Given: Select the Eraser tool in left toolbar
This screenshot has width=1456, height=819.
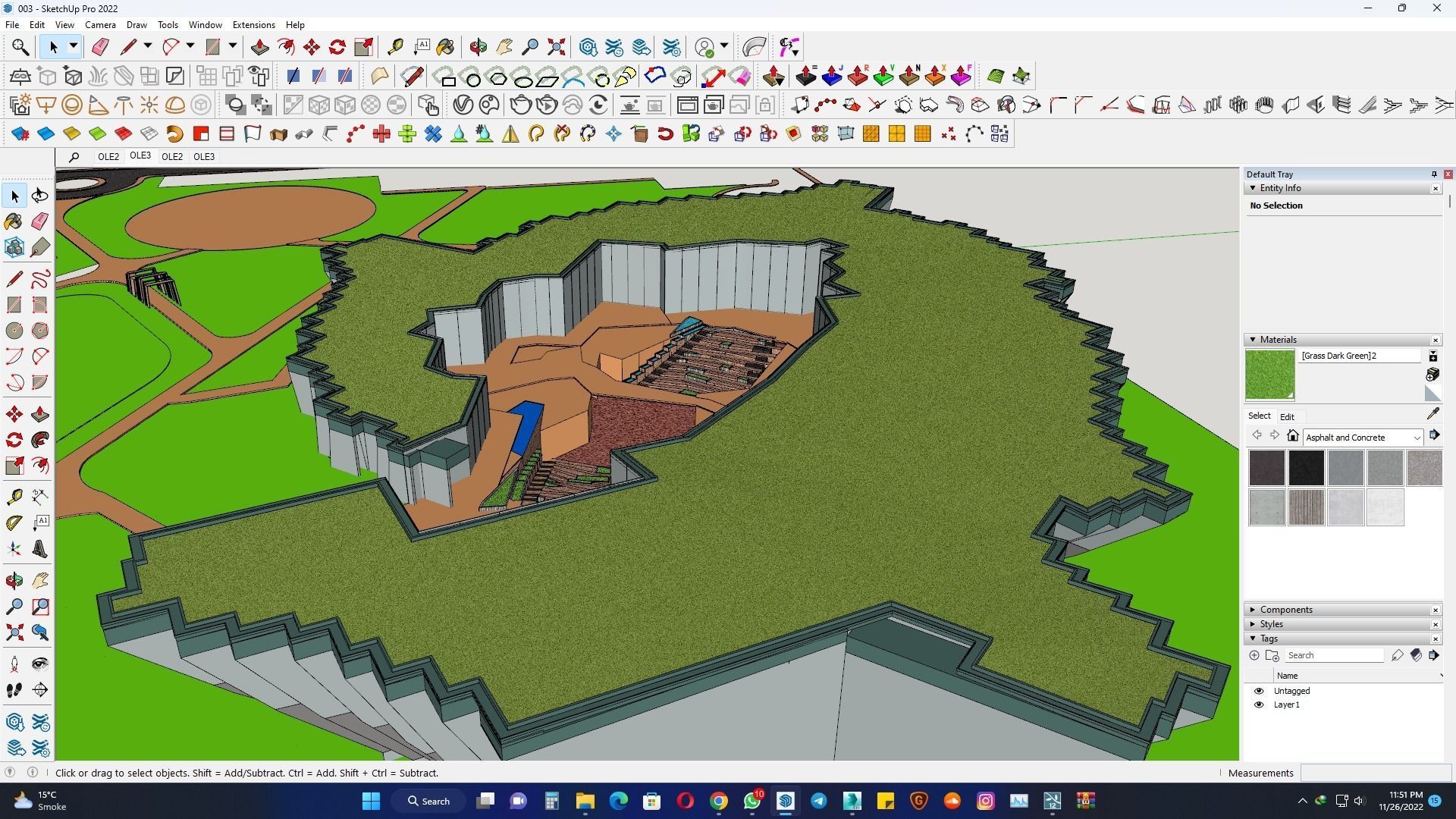Looking at the screenshot, I should point(40,221).
